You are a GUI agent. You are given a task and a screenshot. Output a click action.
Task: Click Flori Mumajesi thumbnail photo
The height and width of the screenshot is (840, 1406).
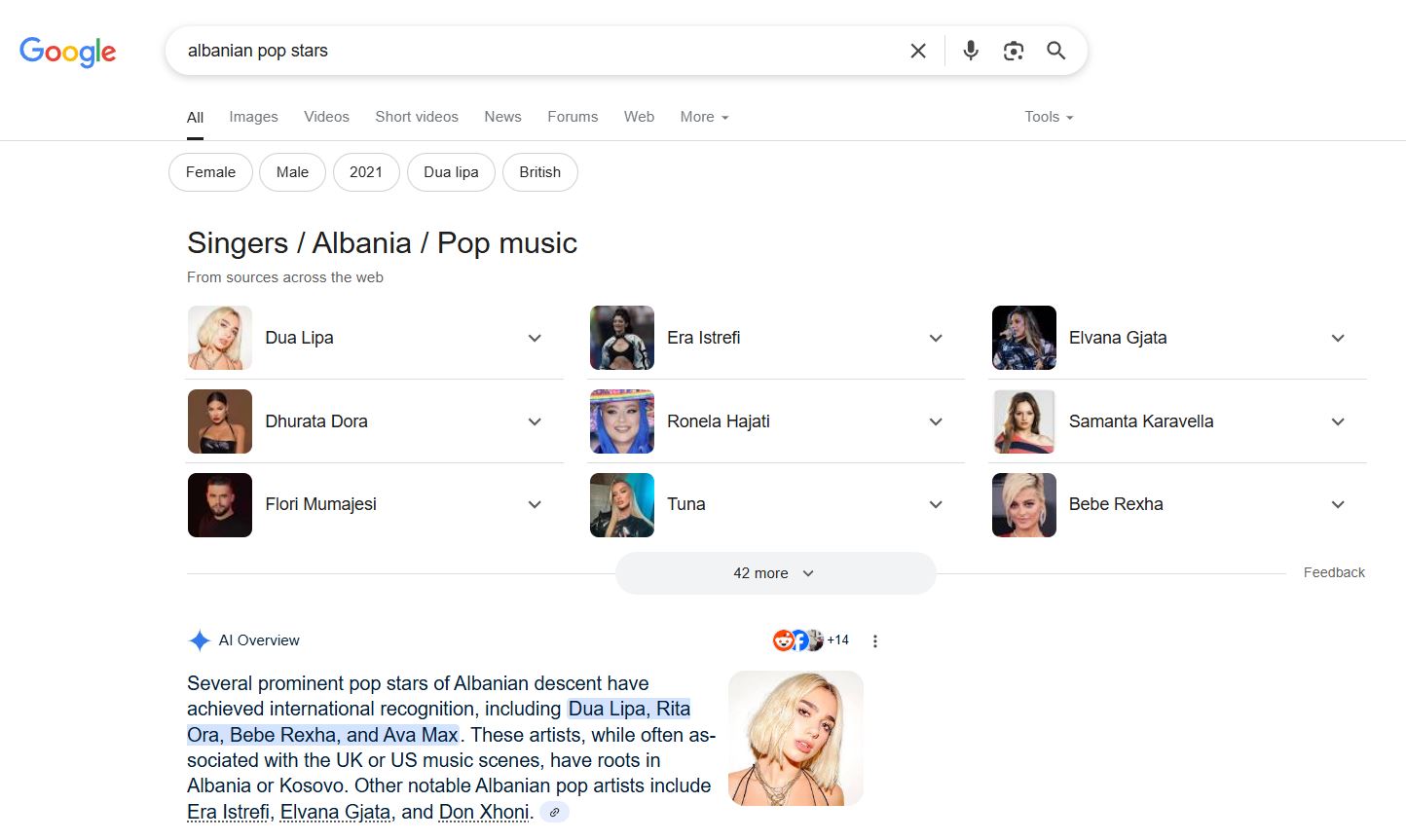point(220,505)
